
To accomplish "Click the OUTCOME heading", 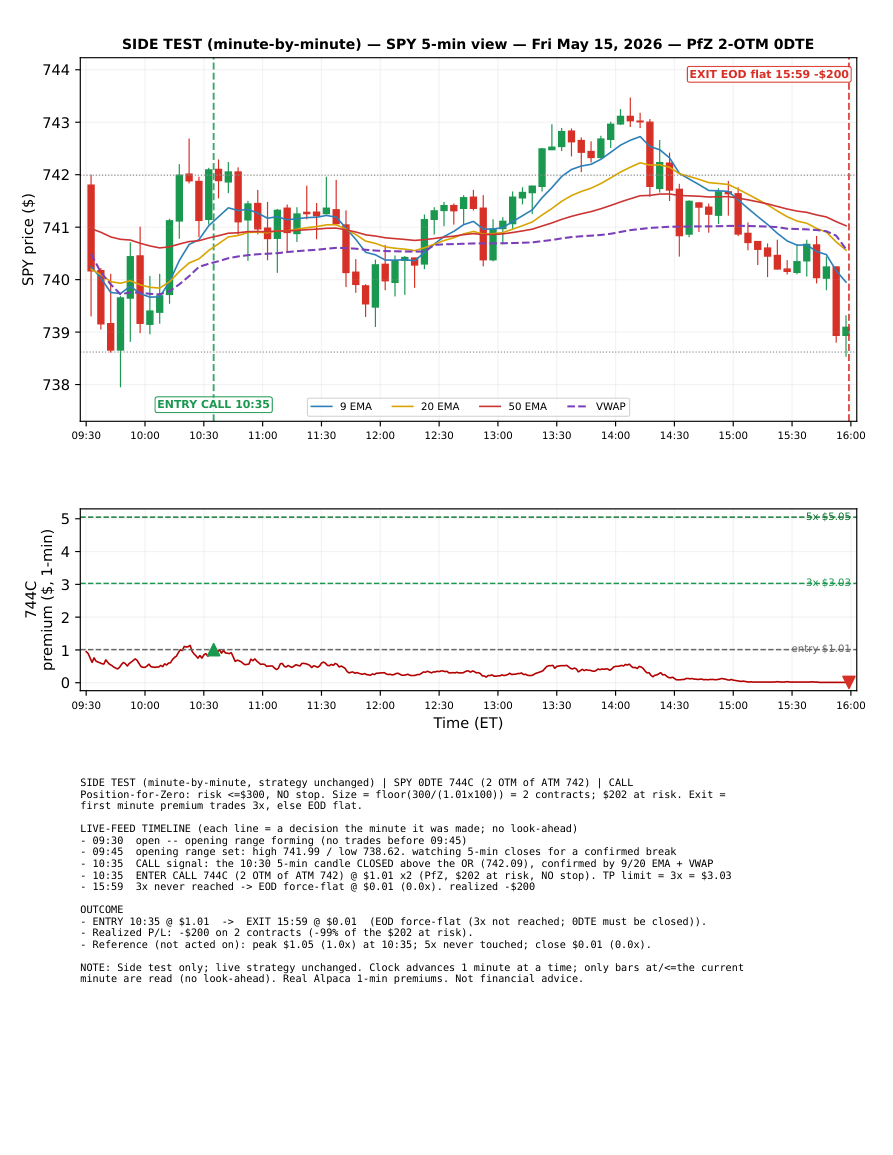I will click(x=102, y=910).
